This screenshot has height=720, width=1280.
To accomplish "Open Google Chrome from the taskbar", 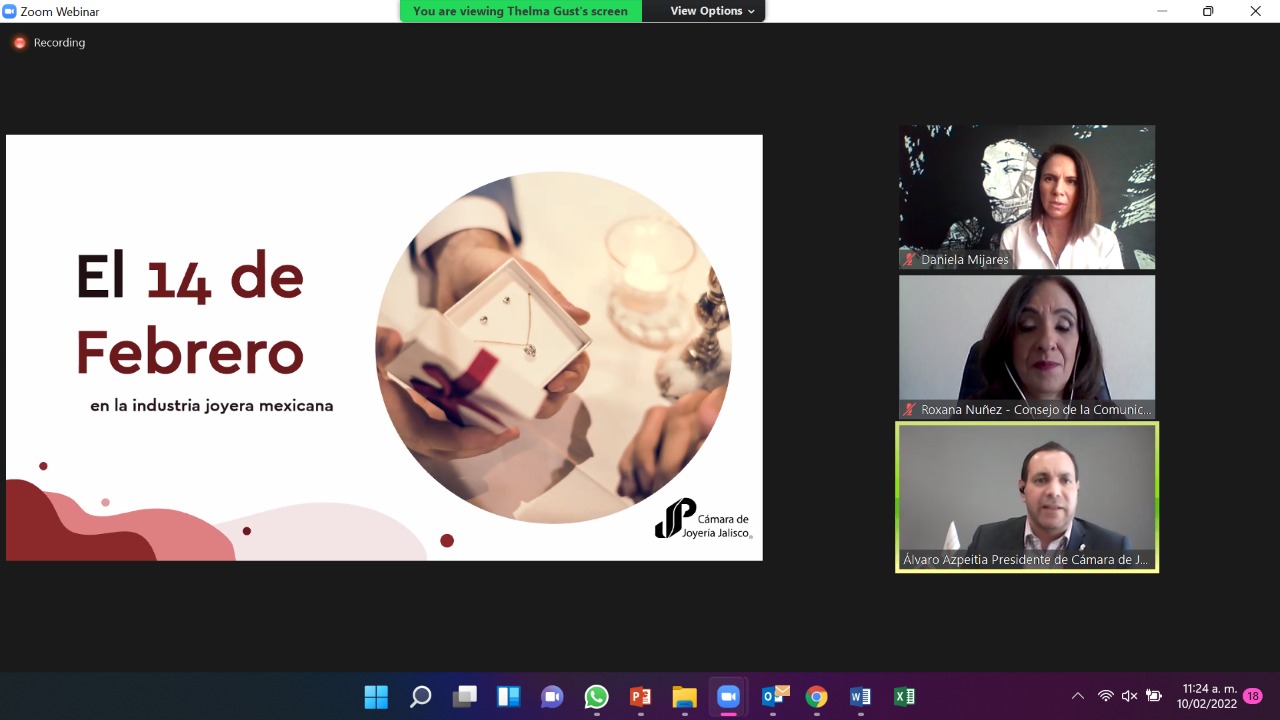I will (x=817, y=697).
